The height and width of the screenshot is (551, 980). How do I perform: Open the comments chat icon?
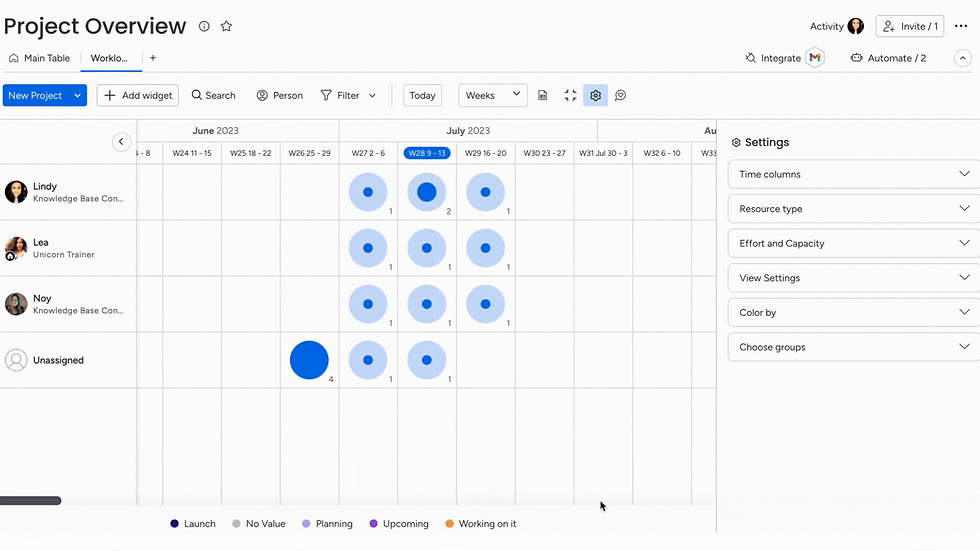coord(620,96)
